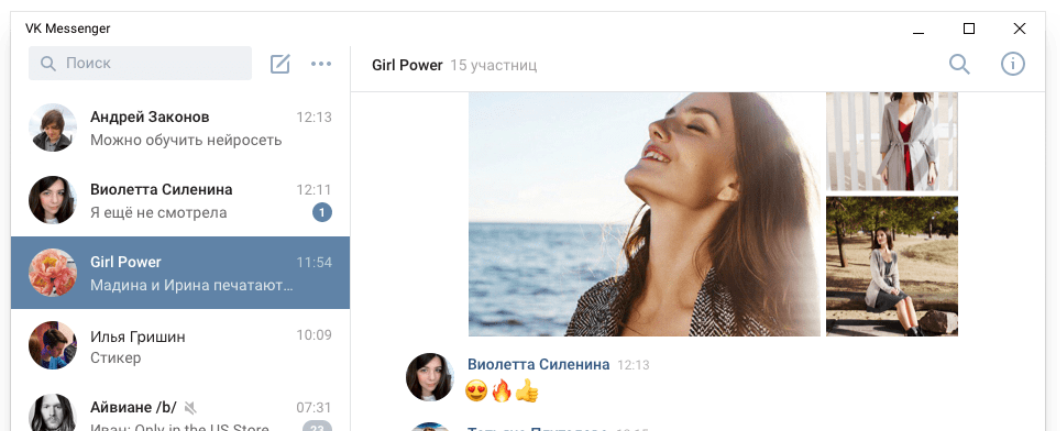
Task: Click the 'Стикер' preview under Илья Гришин
Action: [x=116, y=358]
